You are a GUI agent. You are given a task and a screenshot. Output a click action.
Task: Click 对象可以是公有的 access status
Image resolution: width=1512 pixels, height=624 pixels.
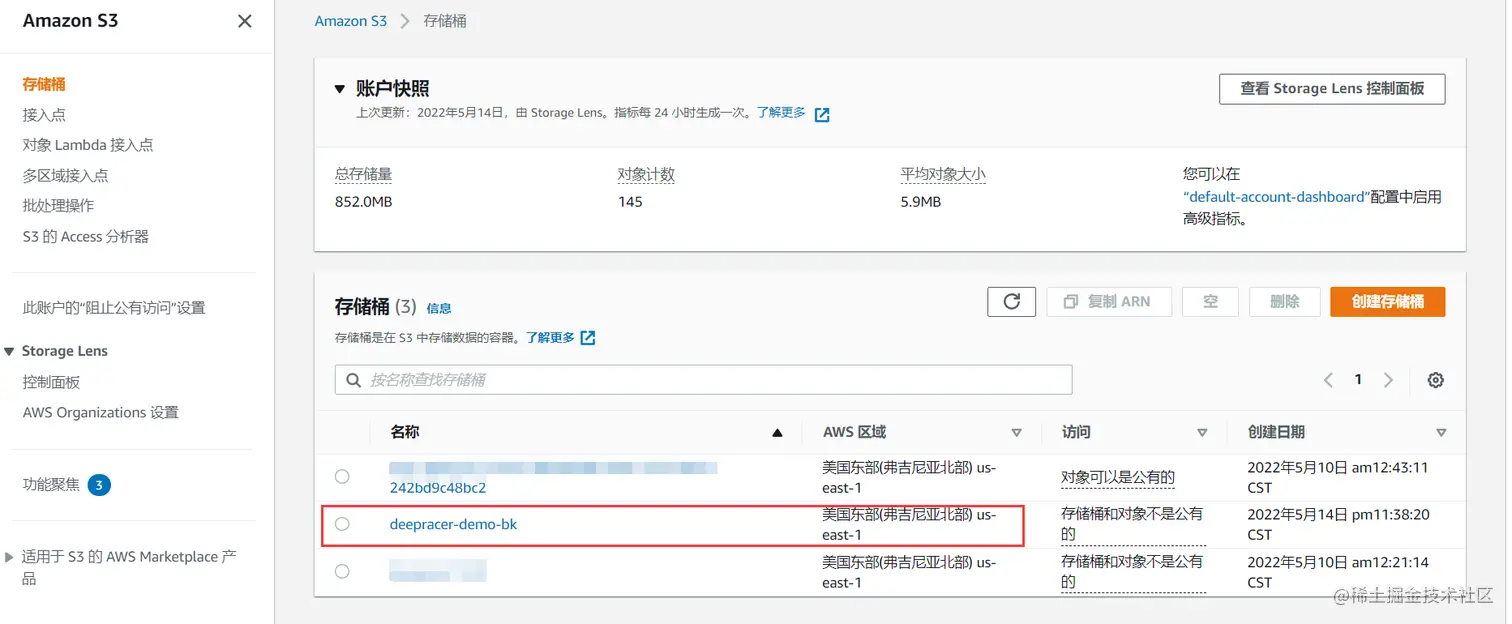[x=1118, y=478]
